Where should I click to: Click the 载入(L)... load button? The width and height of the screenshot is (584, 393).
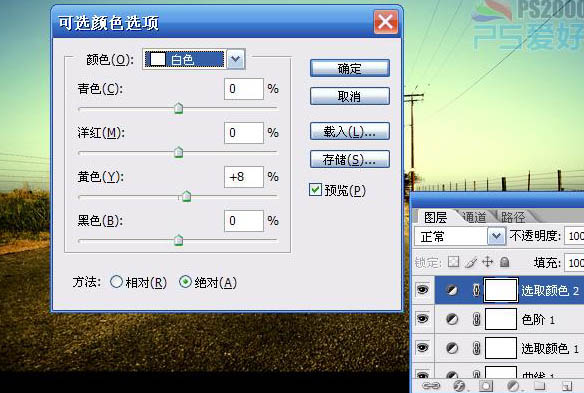350,131
